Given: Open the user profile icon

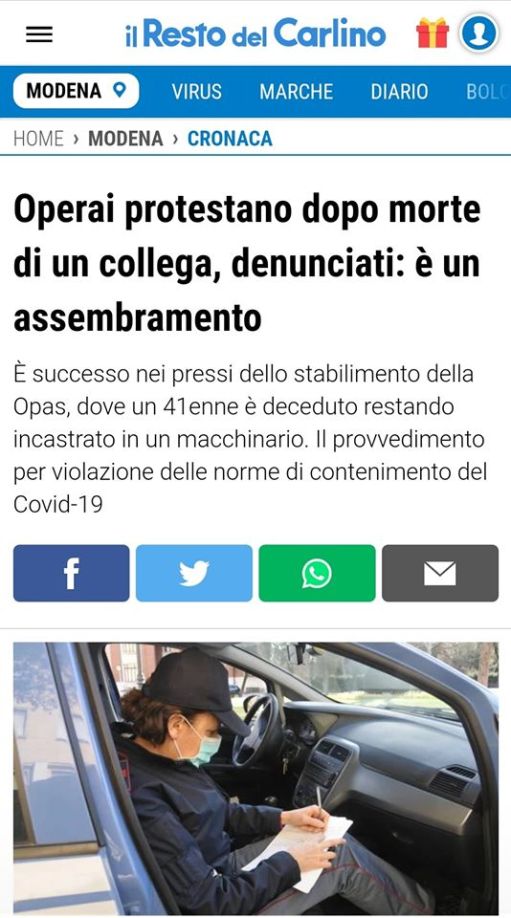Looking at the screenshot, I should click(479, 33).
